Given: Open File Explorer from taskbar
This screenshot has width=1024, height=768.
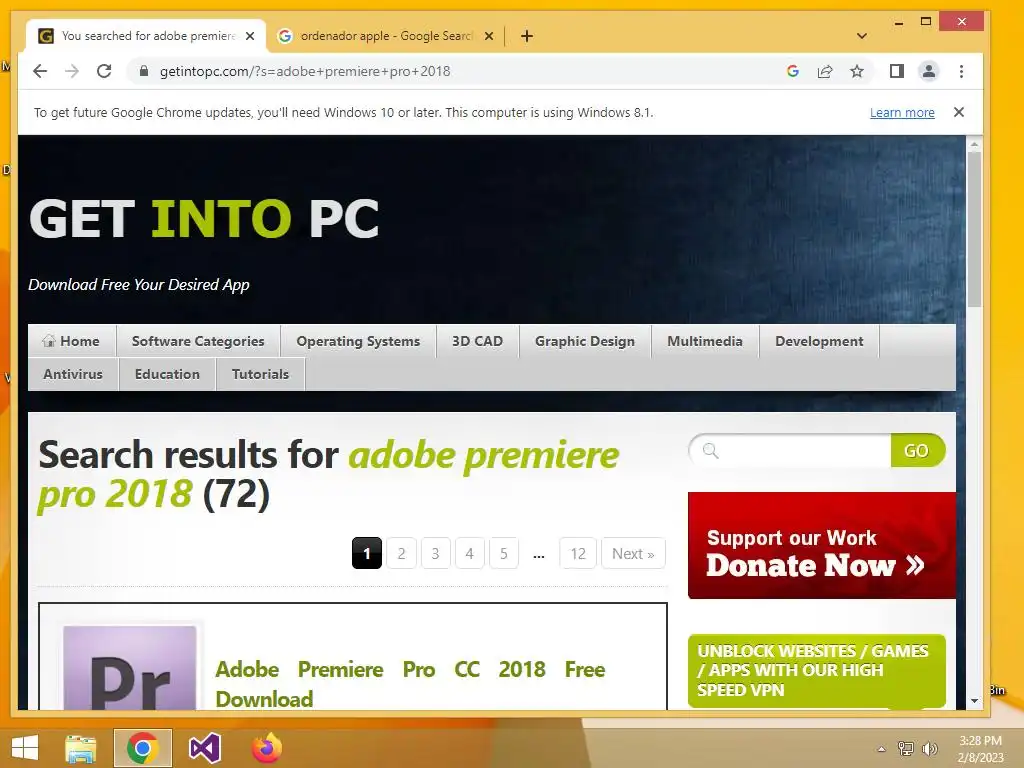Looking at the screenshot, I should (x=81, y=748).
